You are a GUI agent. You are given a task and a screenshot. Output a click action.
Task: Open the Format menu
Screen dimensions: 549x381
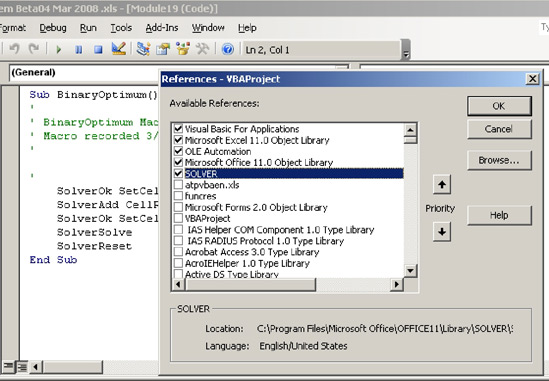(x=13, y=28)
